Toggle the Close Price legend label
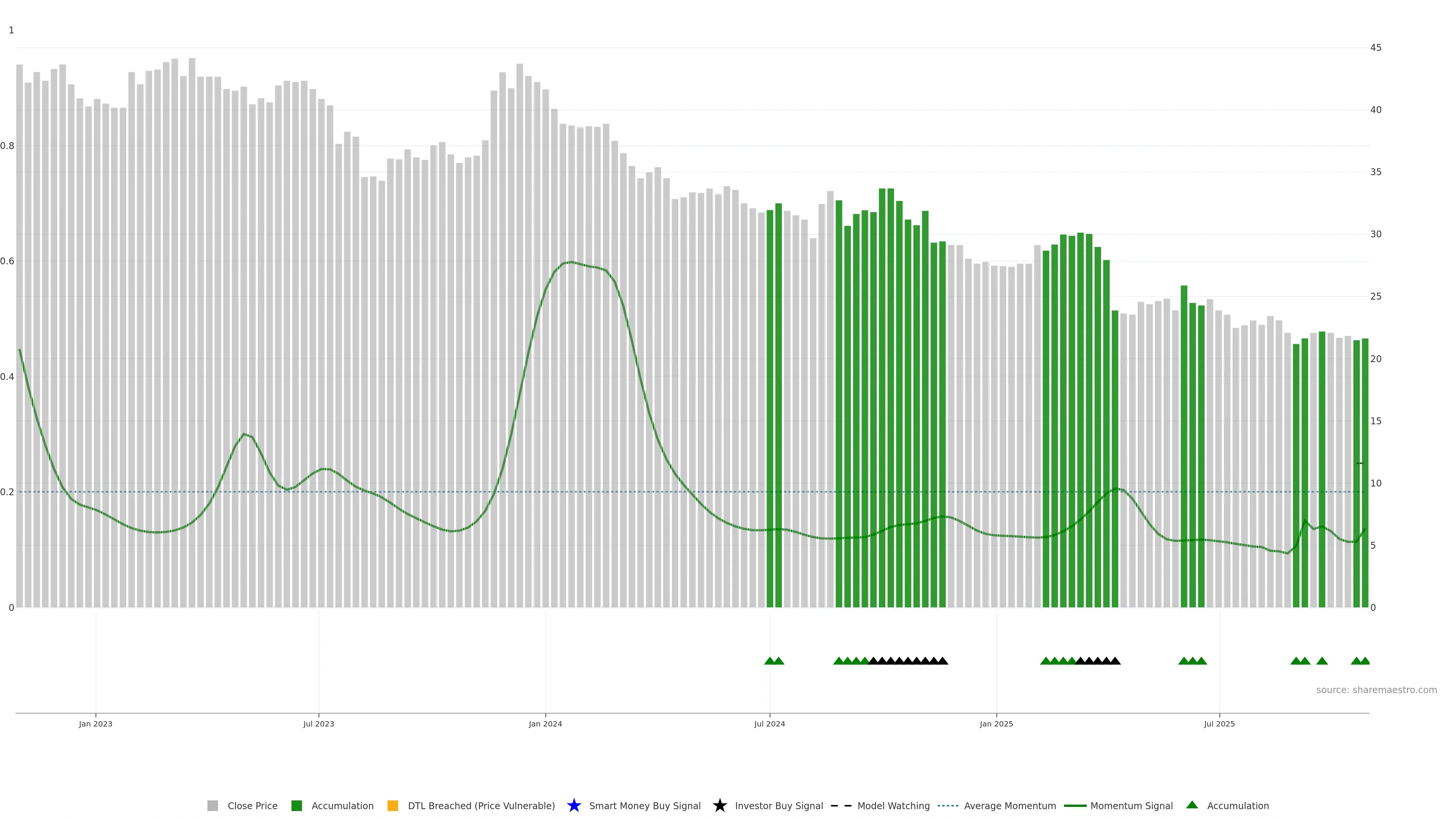Image resolution: width=1456 pixels, height=819 pixels. pyautogui.click(x=252, y=806)
